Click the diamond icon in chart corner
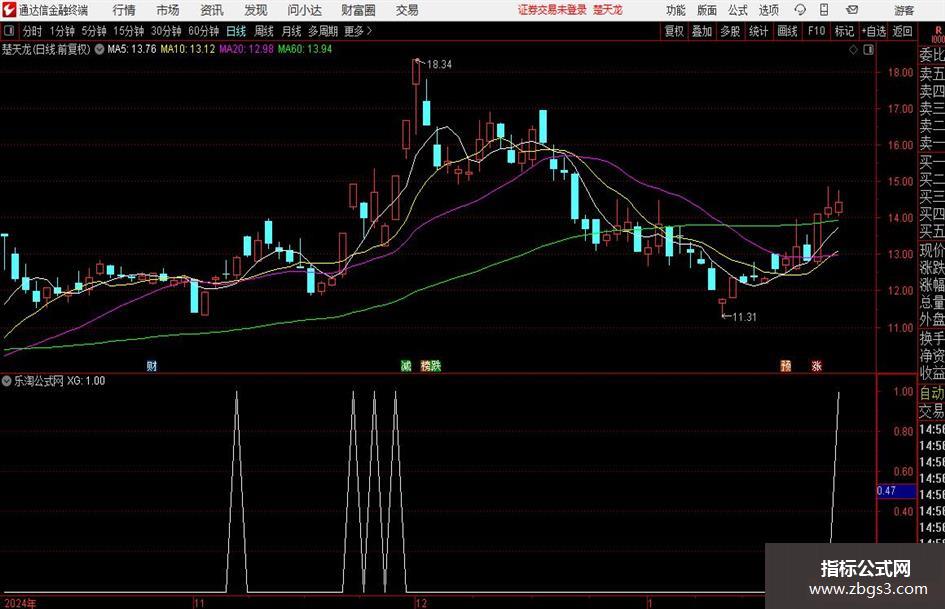This screenshot has height=609, width=945. [853, 50]
